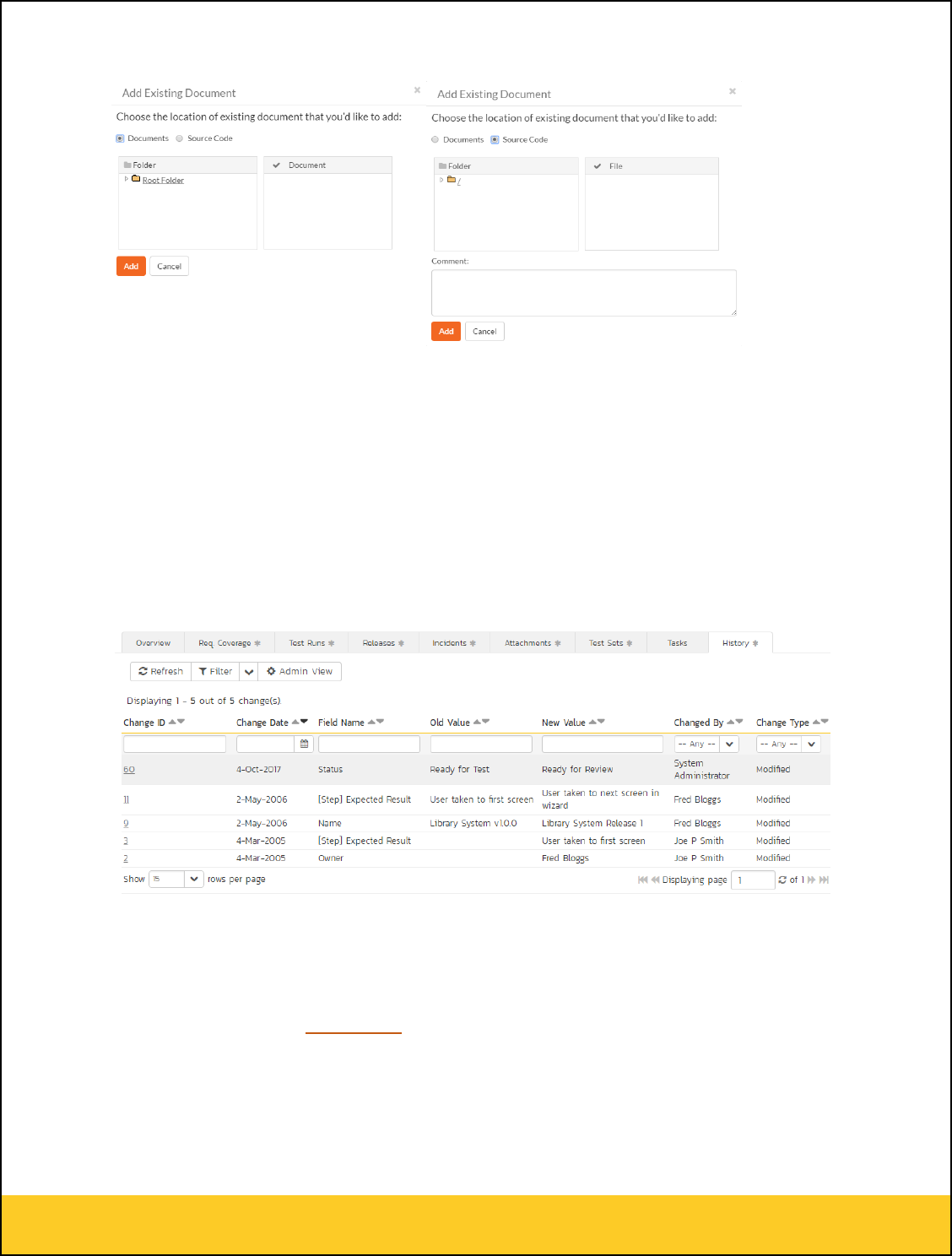Open the rows per page dropdown
This screenshot has height=1256, width=952.
click(x=176, y=880)
